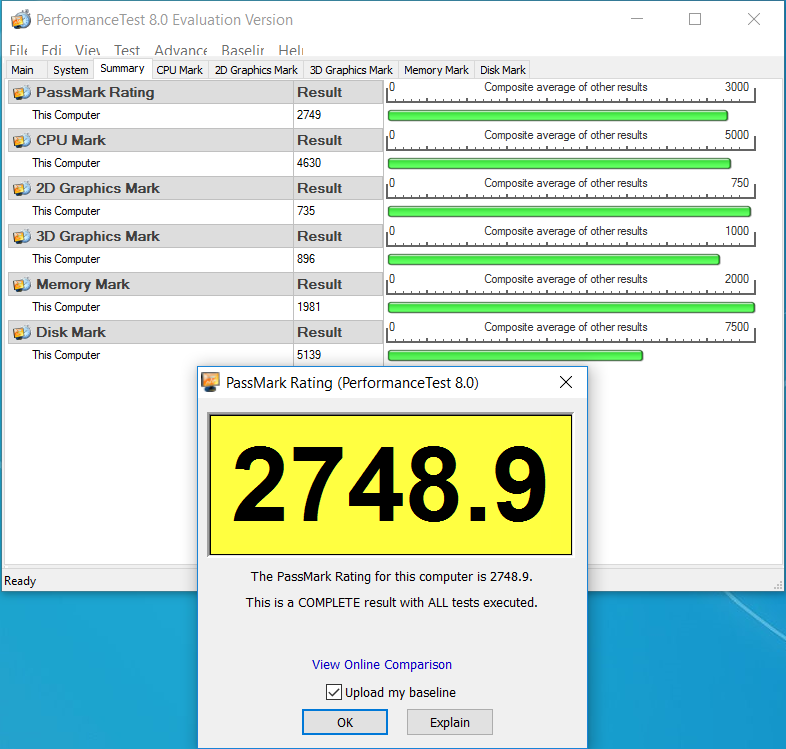Select Memory Mark result value 1981
This screenshot has height=749, width=786.
[308, 307]
